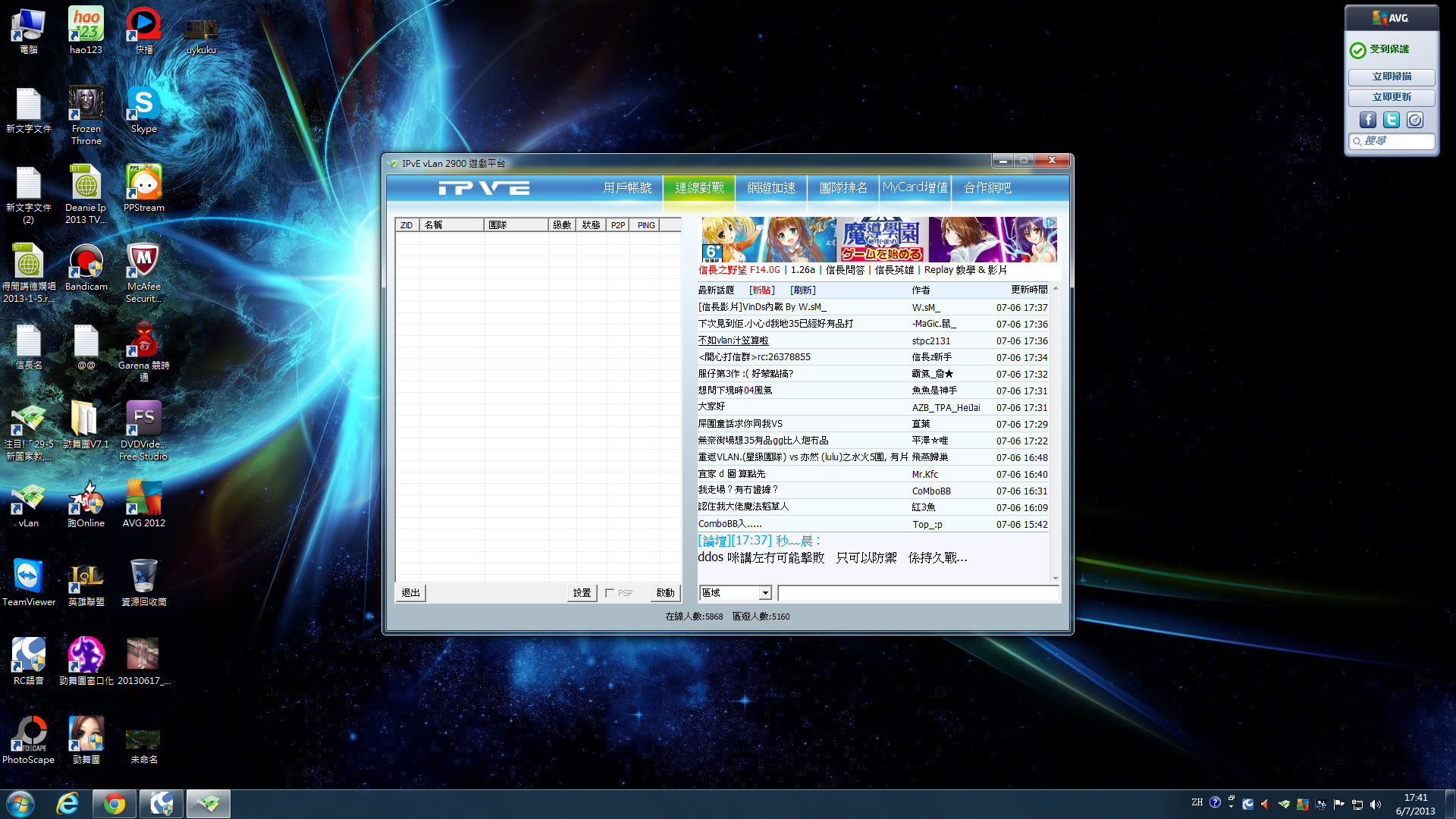Switch to the 團隊排名 tab
Image resolution: width=1456 pixels, height=819 pixels.
tap(843, 187)
